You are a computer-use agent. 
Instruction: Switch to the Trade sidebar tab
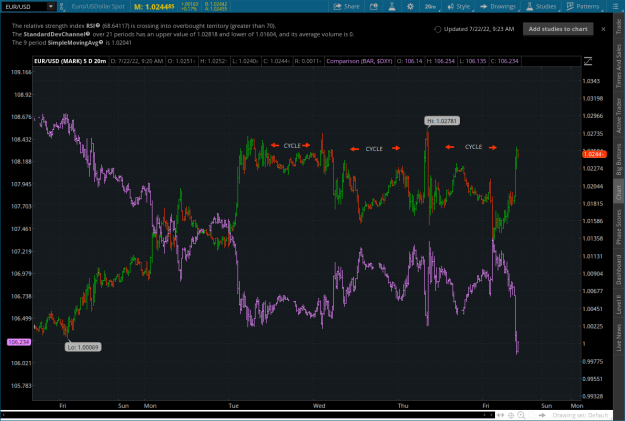[619, 26]
